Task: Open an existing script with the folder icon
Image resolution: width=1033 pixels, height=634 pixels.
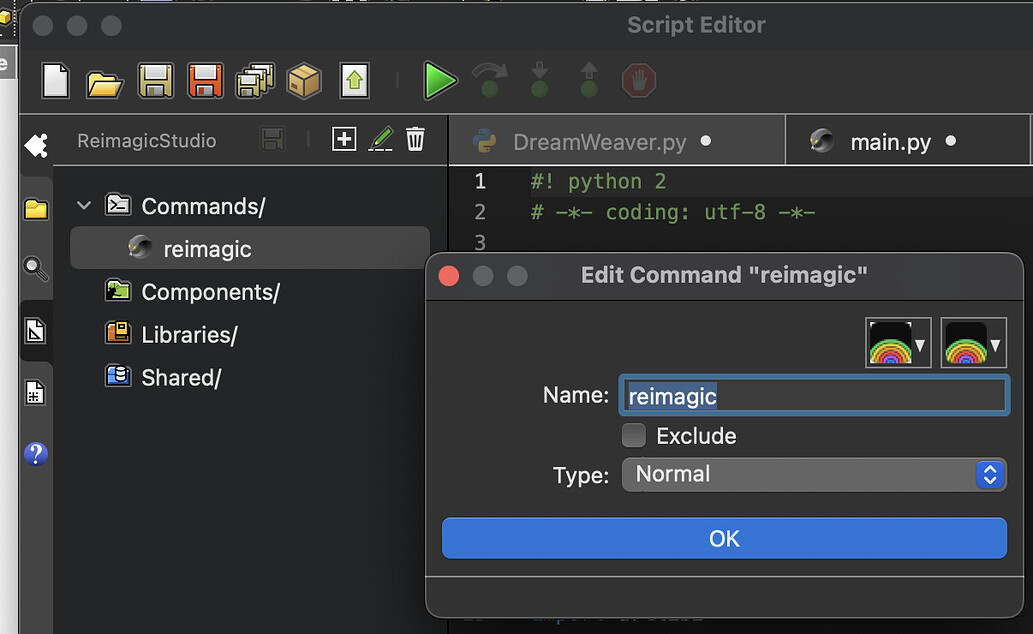Action: (x=105, y=81)
